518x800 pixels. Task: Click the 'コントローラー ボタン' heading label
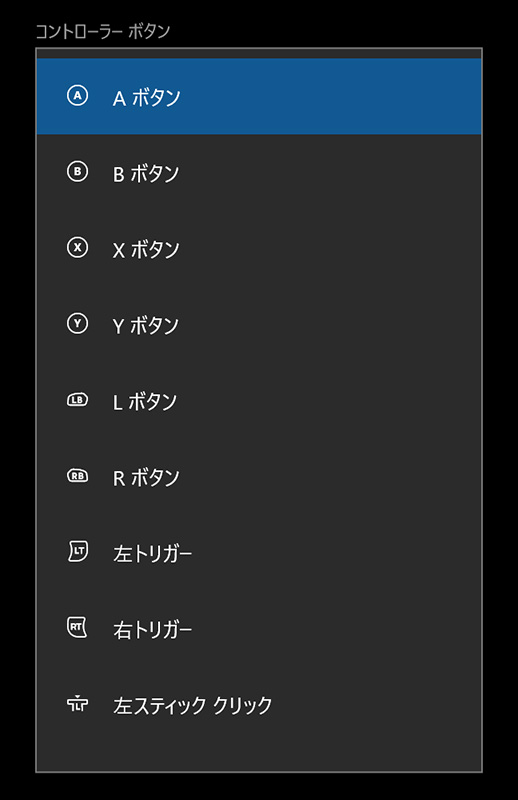[x=103, y=31]
